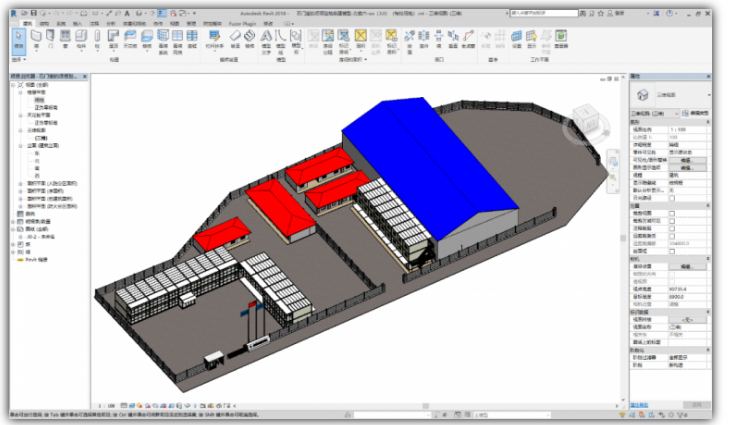Screen dimensions: 732x425
Task: Toggle the Annotation Crop checkbox
Action: pyautogui.click(x=672, y=228)
